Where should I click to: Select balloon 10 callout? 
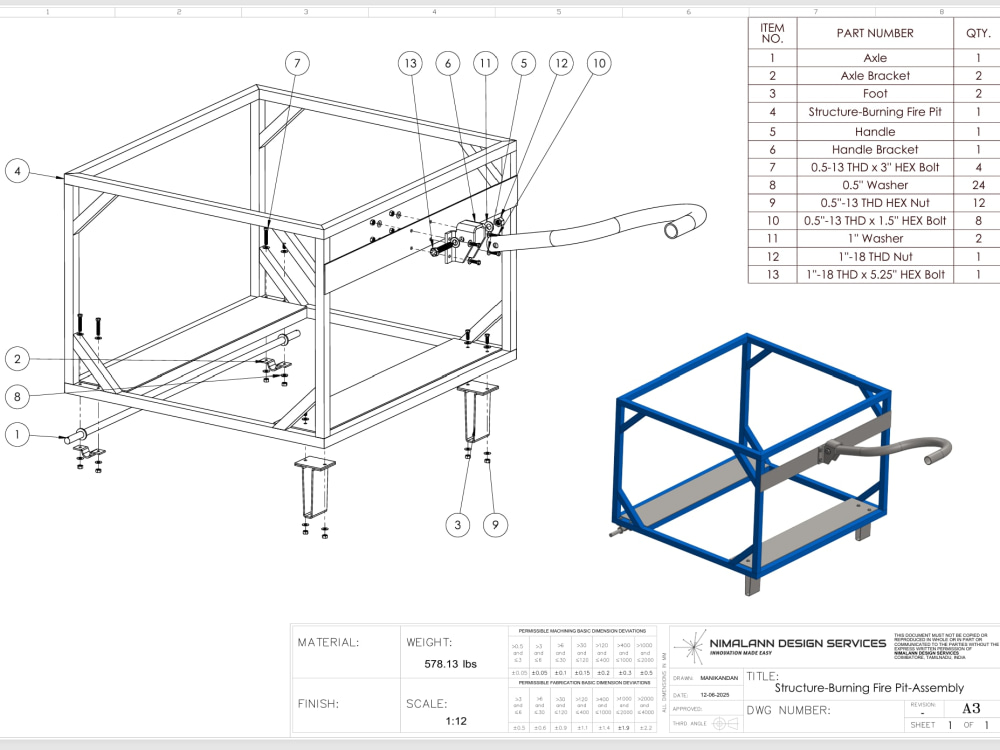click(599, 63)
